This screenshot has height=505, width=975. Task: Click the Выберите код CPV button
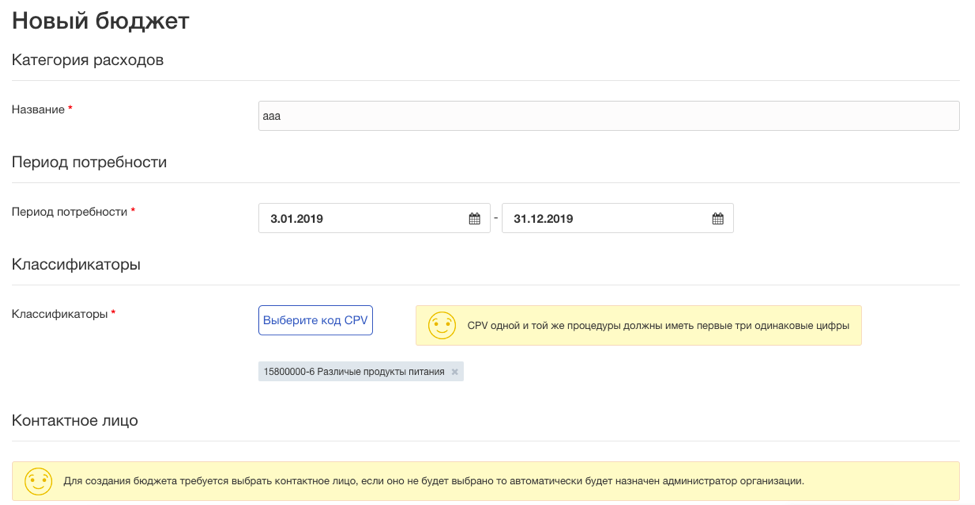315,320
